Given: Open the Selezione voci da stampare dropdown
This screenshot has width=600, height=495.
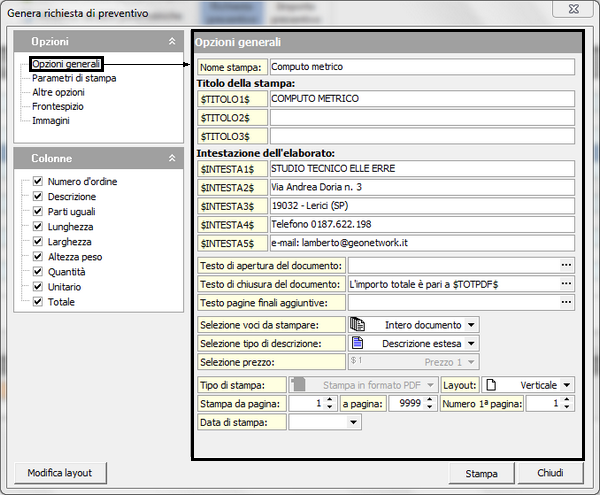Looking at the screenshot, I should point(471,325).
